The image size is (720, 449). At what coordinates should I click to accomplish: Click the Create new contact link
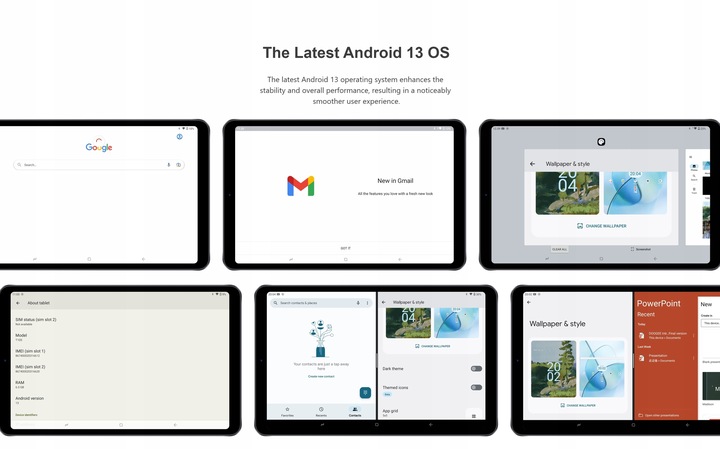click(x=321, y=377)
